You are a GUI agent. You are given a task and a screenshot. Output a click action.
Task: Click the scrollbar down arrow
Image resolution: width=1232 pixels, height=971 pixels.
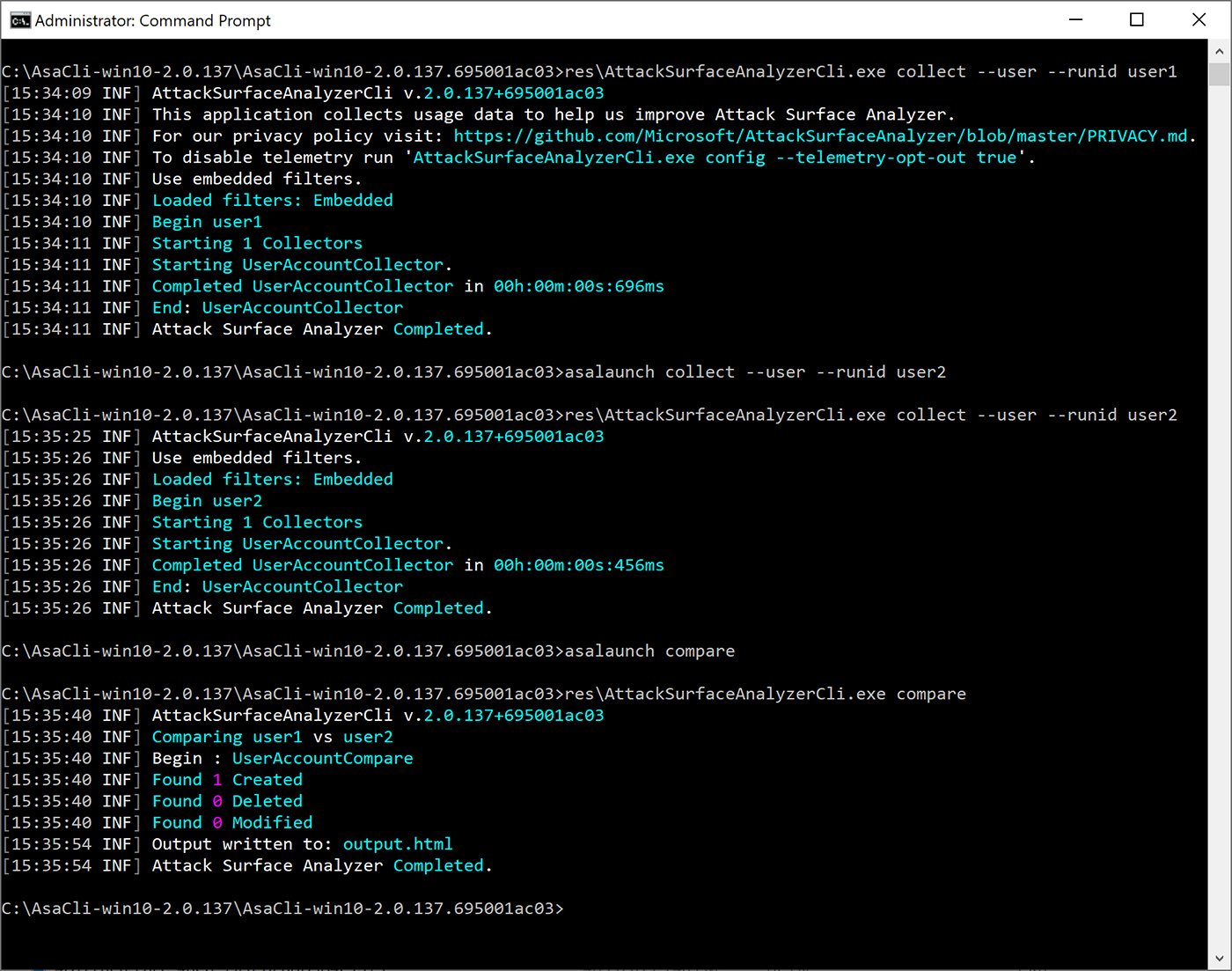click(1219, 959)
